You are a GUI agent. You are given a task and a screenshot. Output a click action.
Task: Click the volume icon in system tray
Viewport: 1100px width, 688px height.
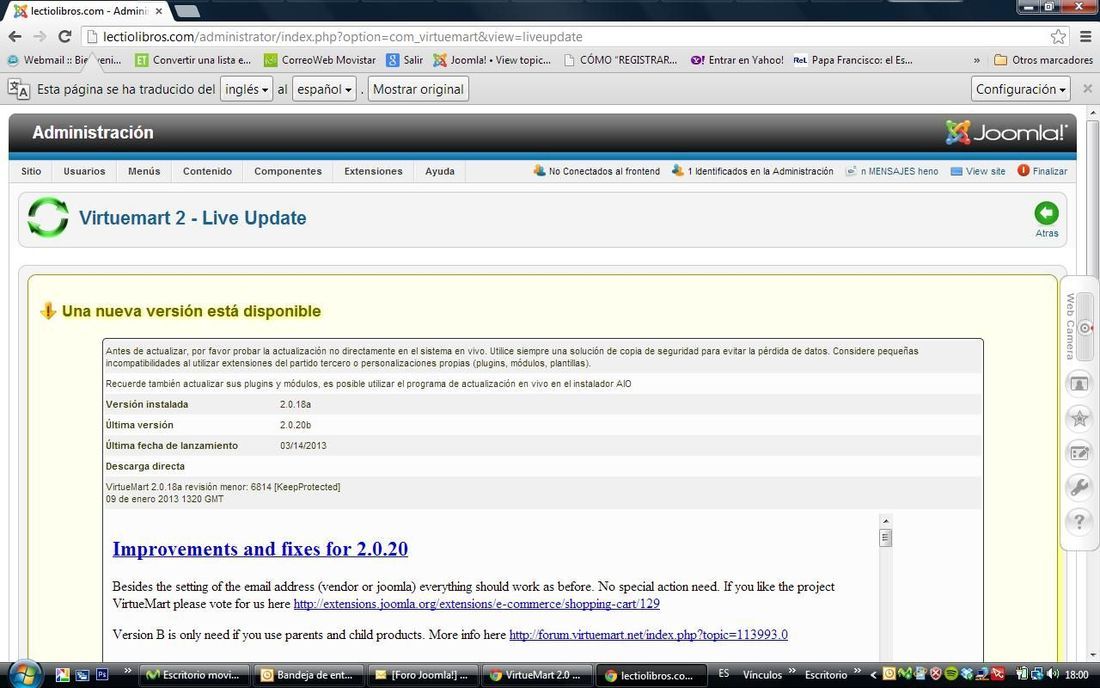coord(1052,674)
